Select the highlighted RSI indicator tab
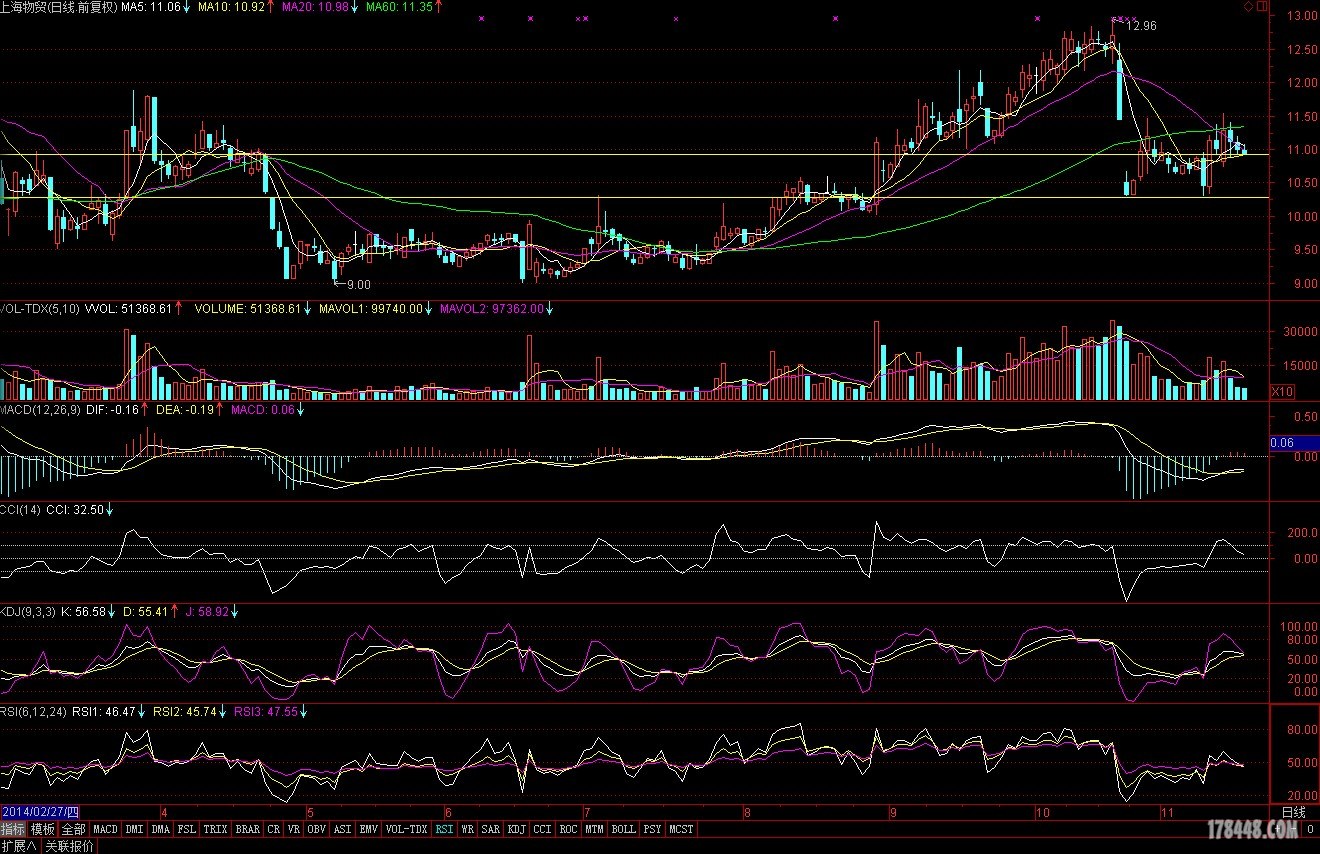 [444, 829]
